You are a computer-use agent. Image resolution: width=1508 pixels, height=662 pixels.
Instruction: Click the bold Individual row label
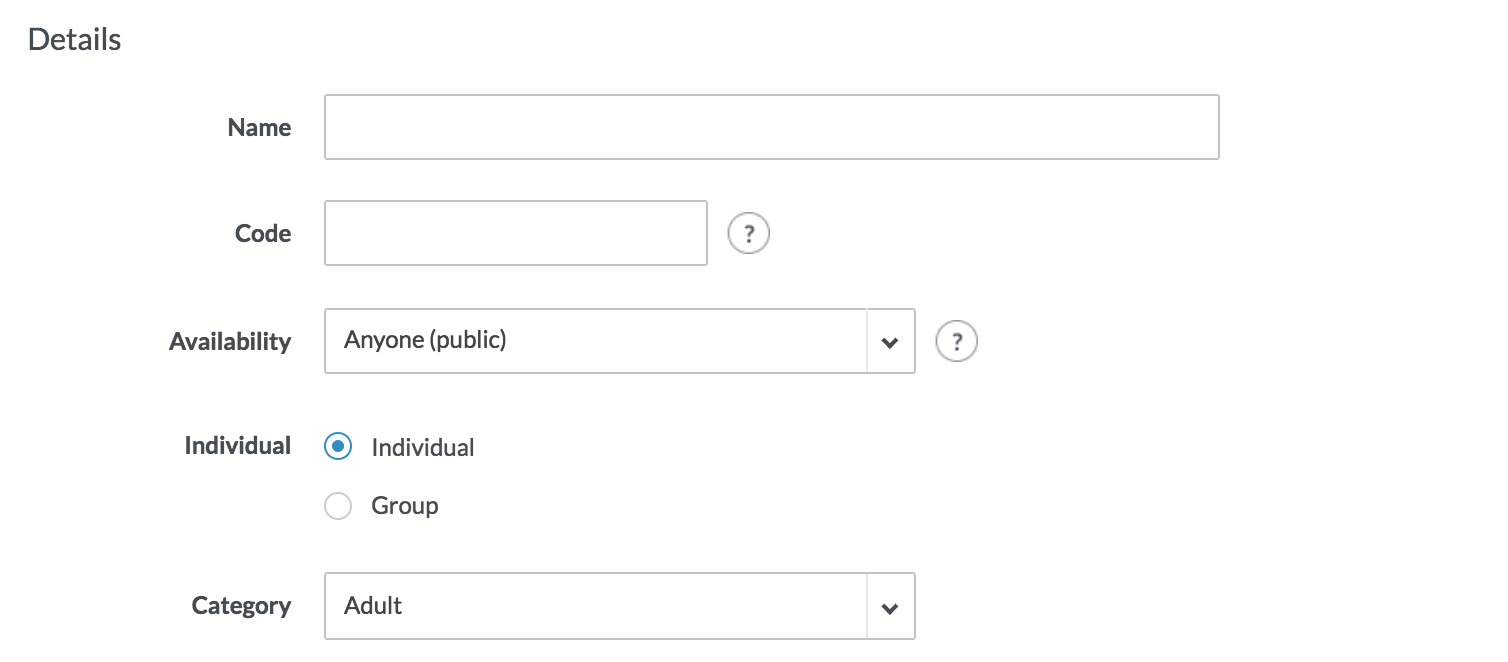point(237,446)
